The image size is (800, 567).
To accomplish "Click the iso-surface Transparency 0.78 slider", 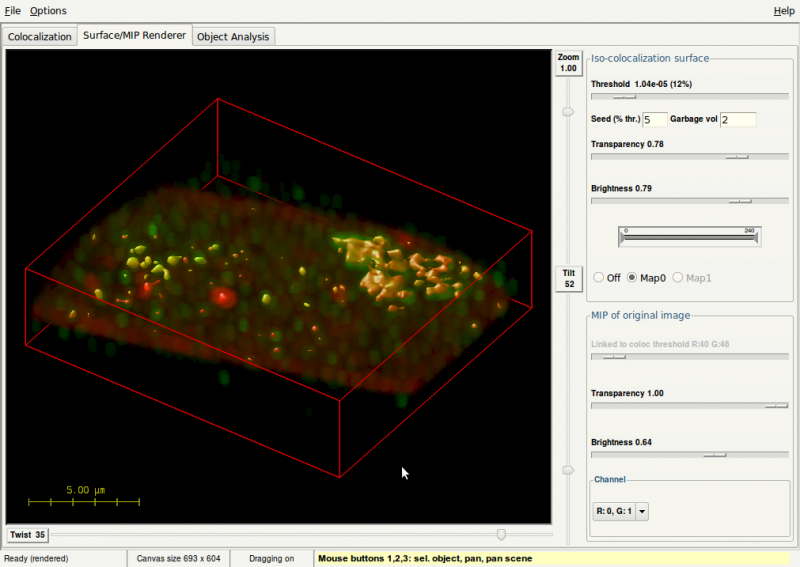I will tap(737, 157).
